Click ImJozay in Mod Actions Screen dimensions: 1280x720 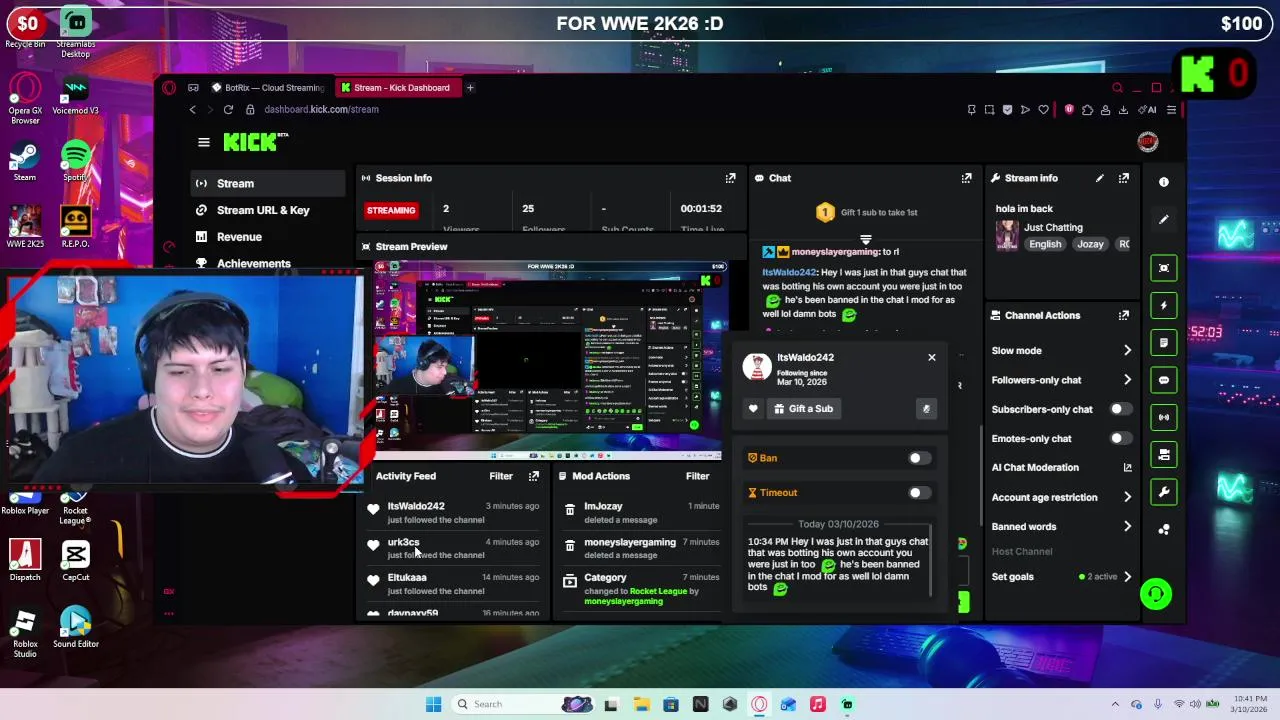pos(603,506)
